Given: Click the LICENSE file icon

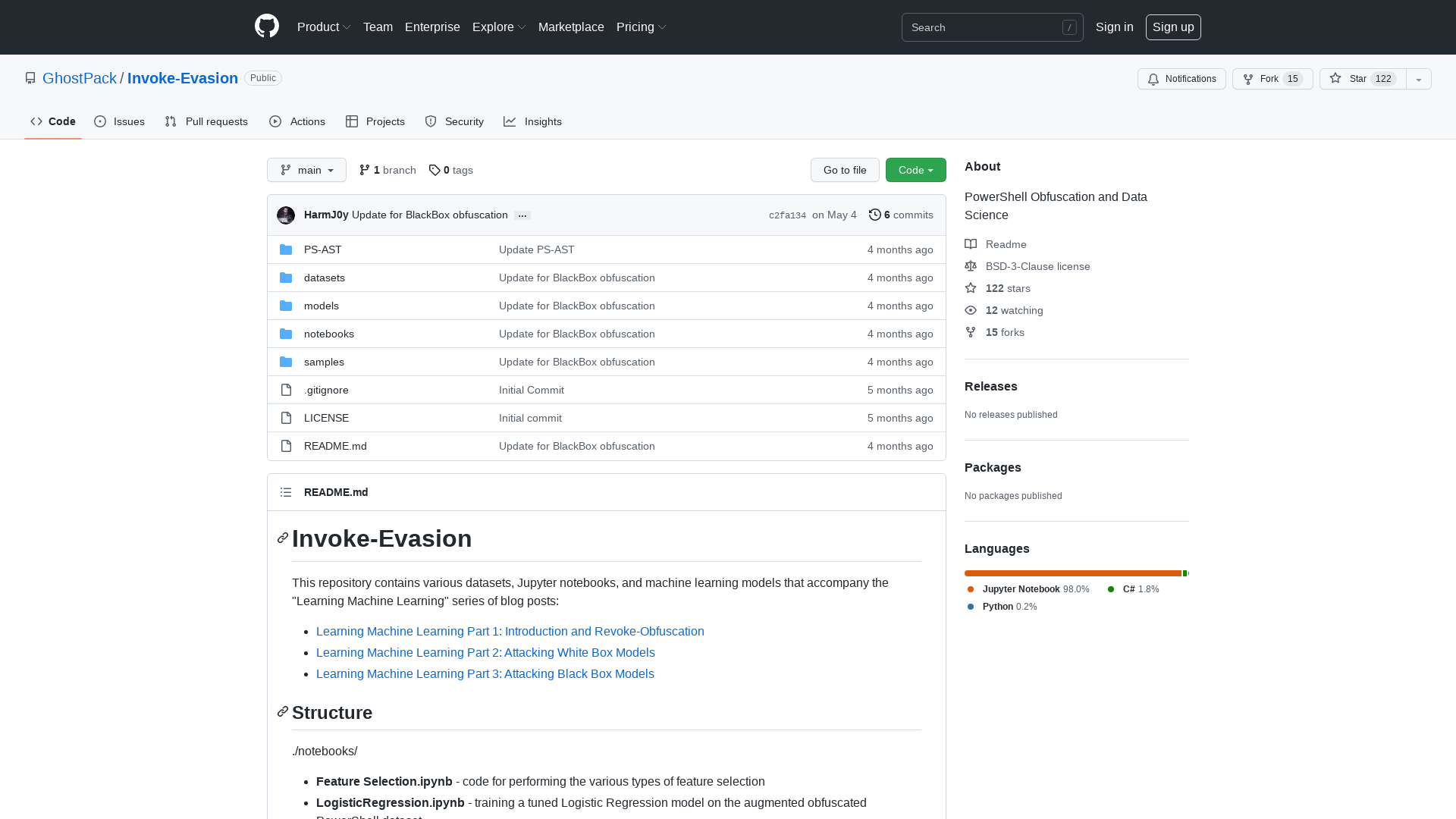Looking at the screenshot, I should click(286, 418).
